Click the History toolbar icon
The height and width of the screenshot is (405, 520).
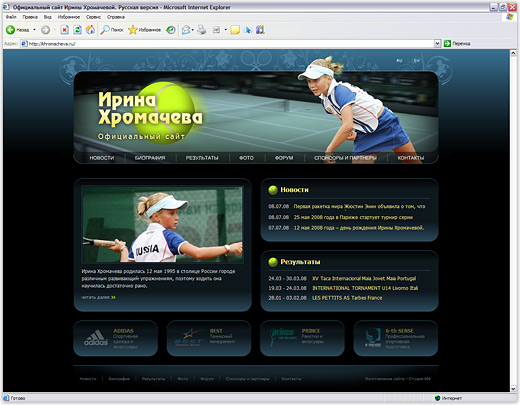pos(171,30)
